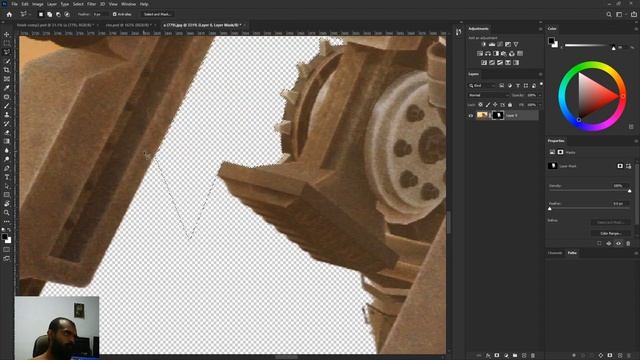
Task: Switch to the Paths tab
Action: [x=572, y=253]
